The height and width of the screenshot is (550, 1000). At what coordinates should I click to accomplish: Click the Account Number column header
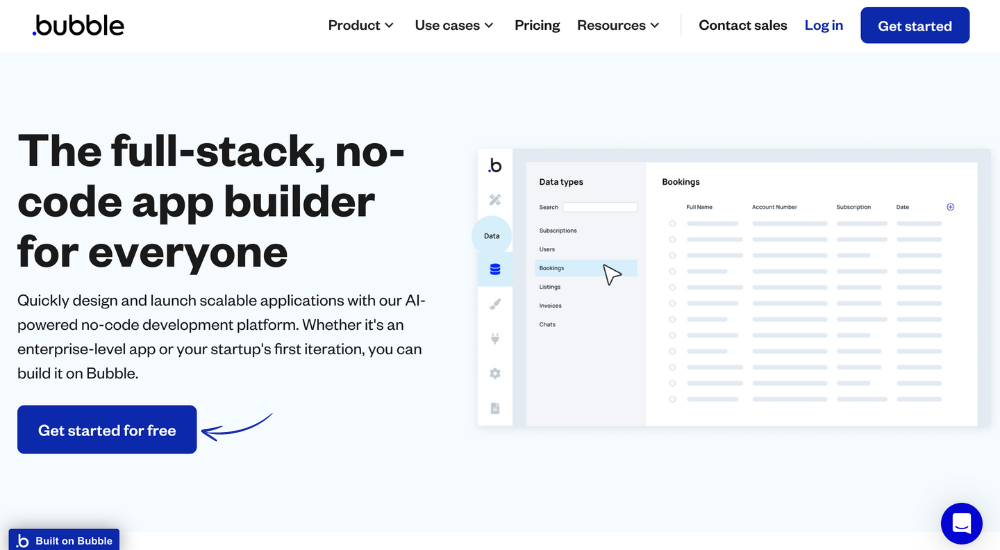775,207
